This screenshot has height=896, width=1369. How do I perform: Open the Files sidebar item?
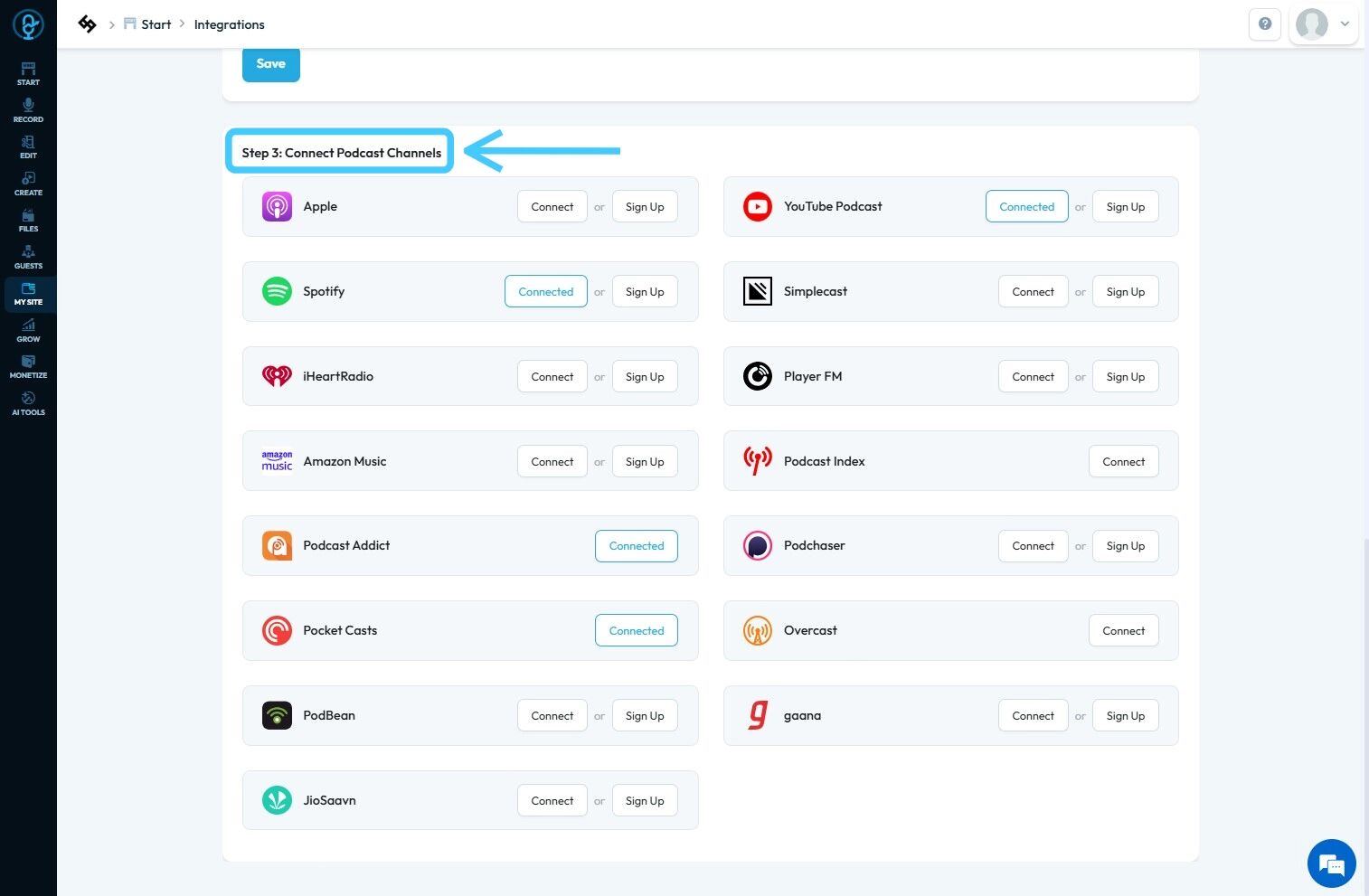tap(28, 221)
